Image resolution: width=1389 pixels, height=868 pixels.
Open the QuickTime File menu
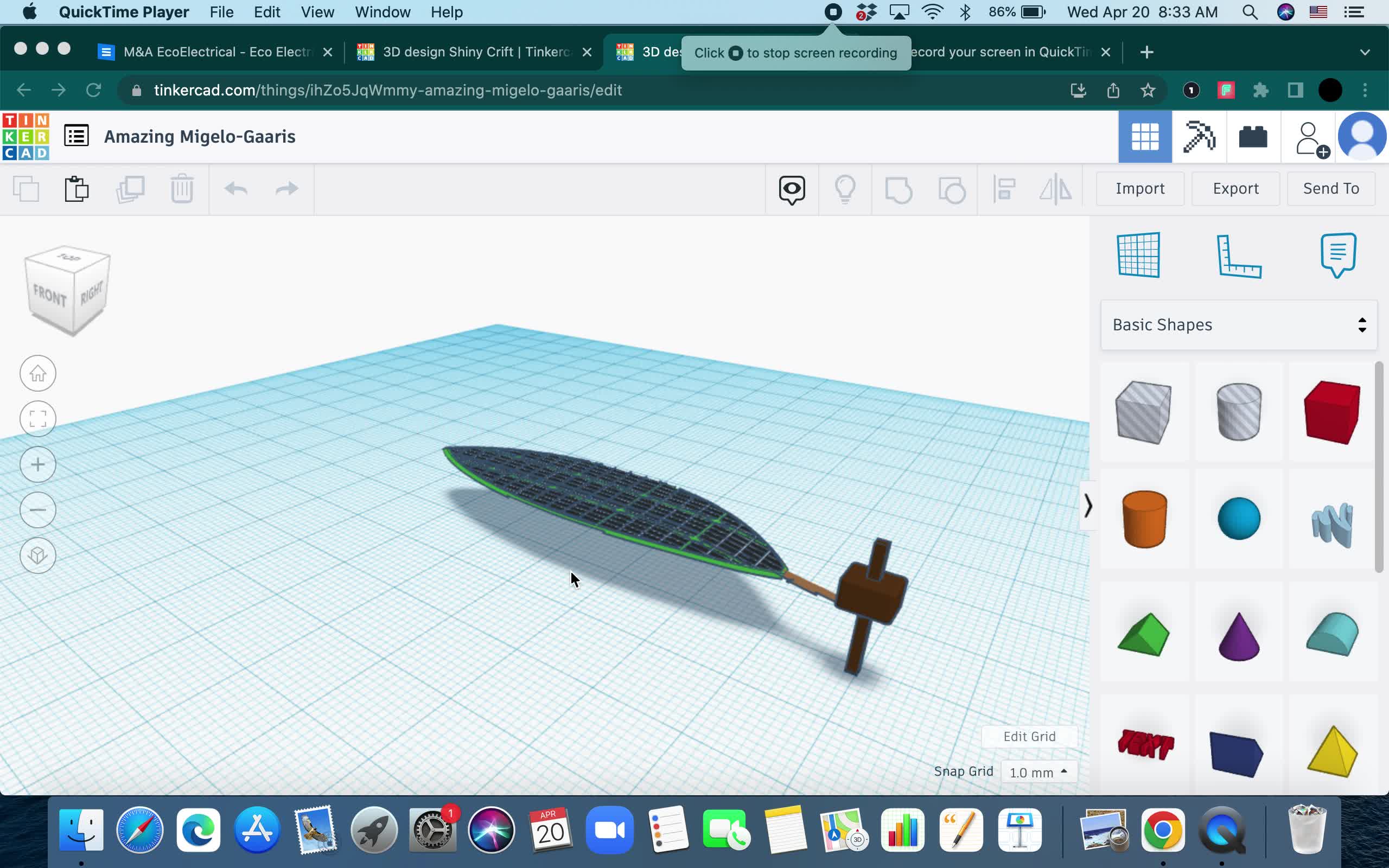point(221,12)
